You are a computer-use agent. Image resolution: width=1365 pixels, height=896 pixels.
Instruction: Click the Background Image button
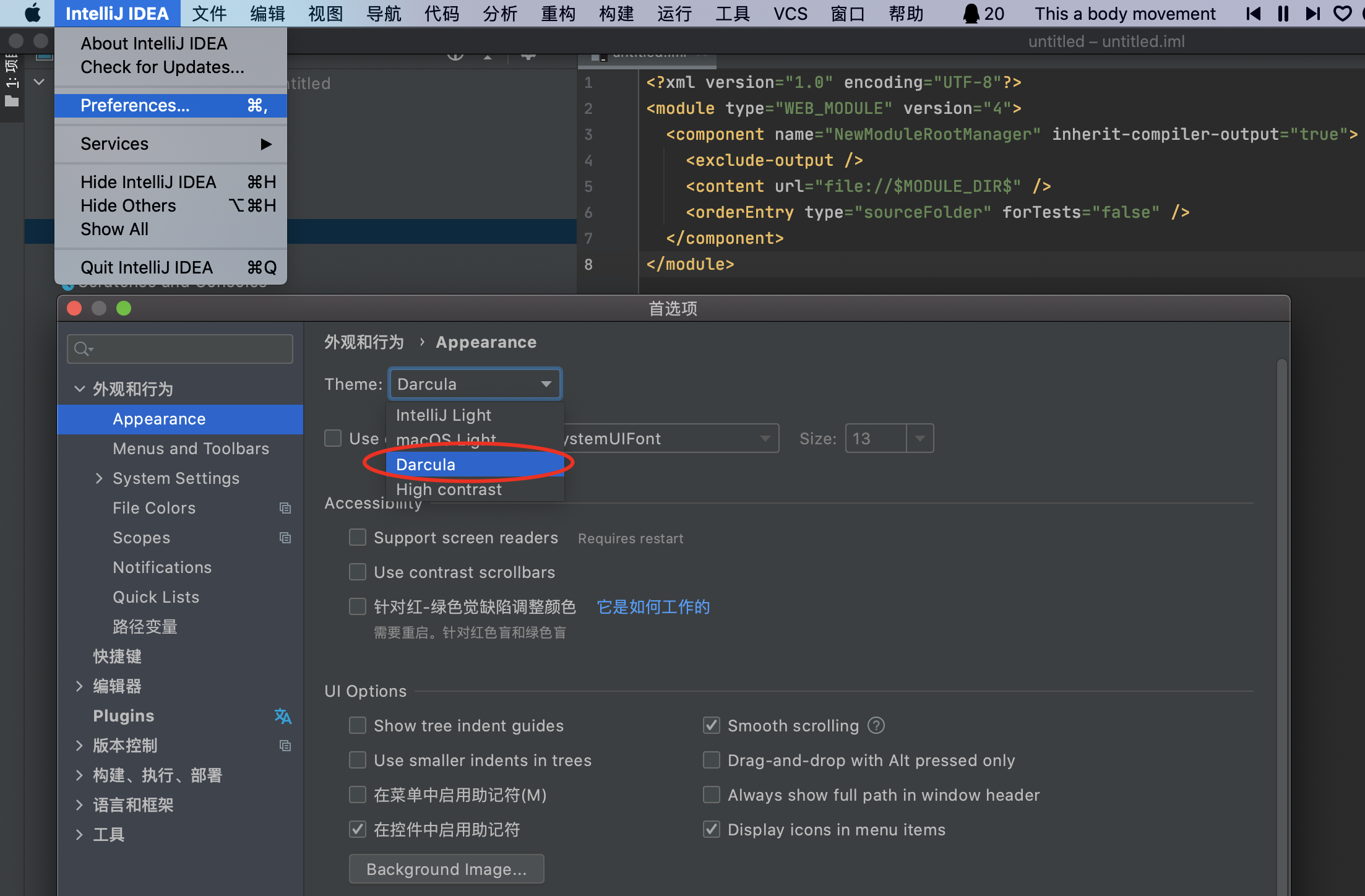446,869
